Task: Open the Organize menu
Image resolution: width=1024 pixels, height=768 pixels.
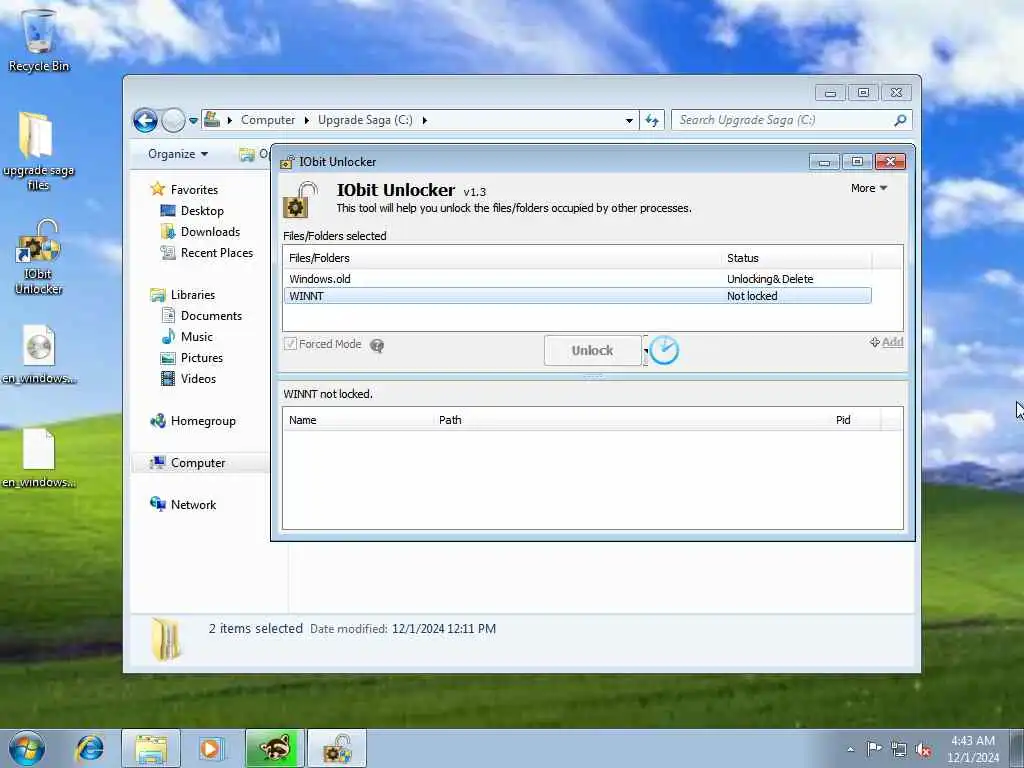Action: pos(178,154)
